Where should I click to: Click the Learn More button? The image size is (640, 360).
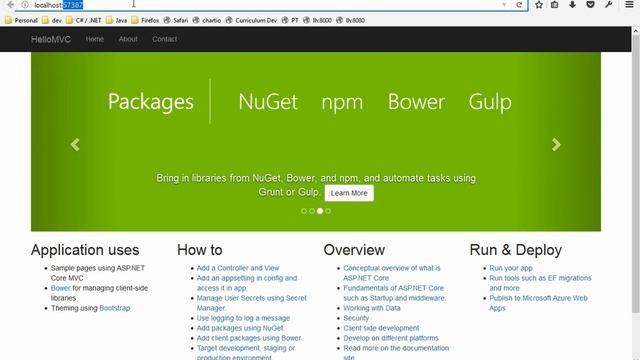click(x=349, y=193)
